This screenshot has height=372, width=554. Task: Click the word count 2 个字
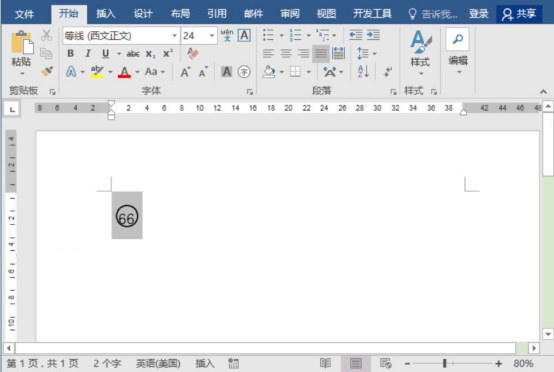(107, 363)
